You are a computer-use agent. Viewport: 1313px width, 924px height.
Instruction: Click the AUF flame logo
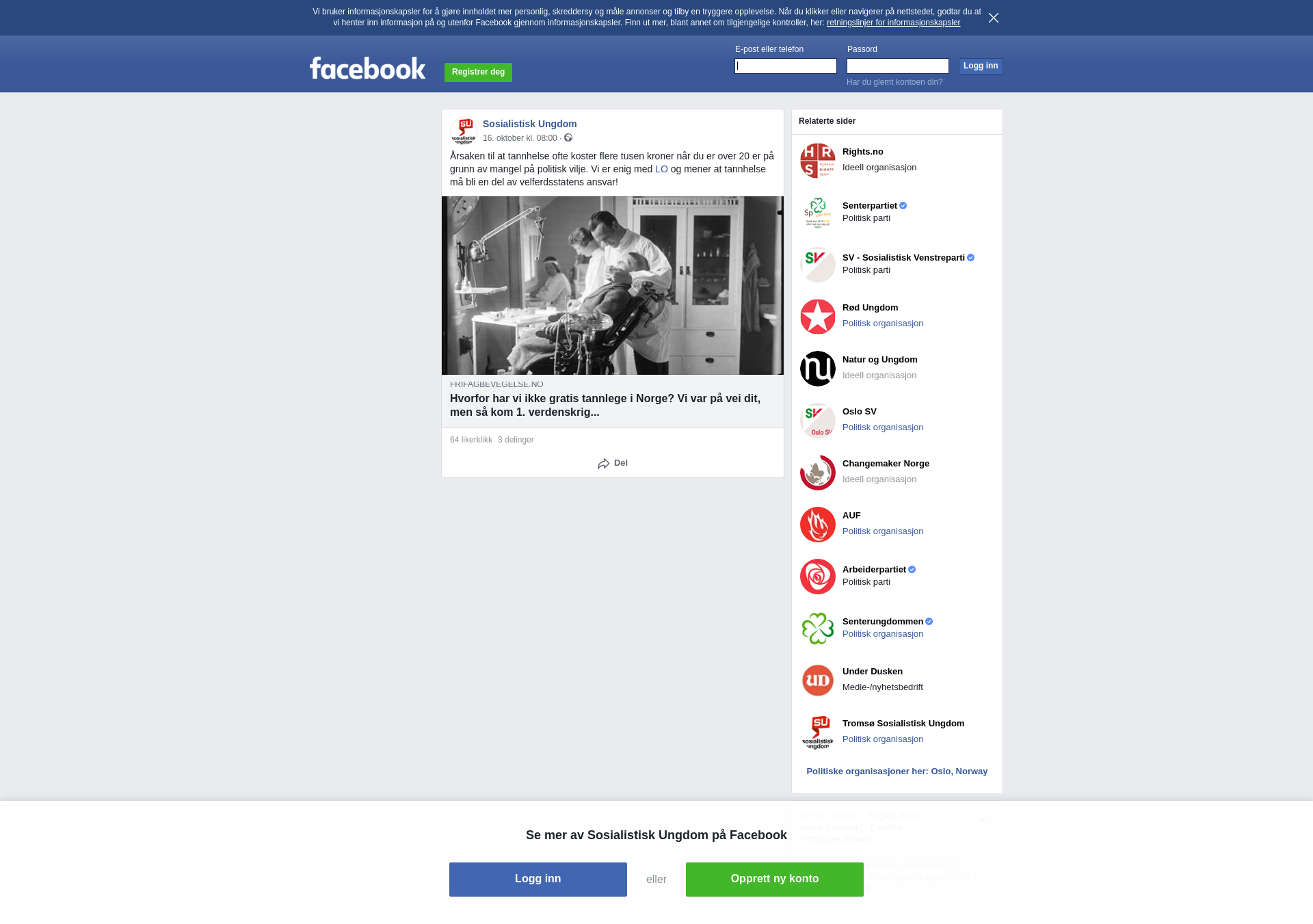(818, 525)
